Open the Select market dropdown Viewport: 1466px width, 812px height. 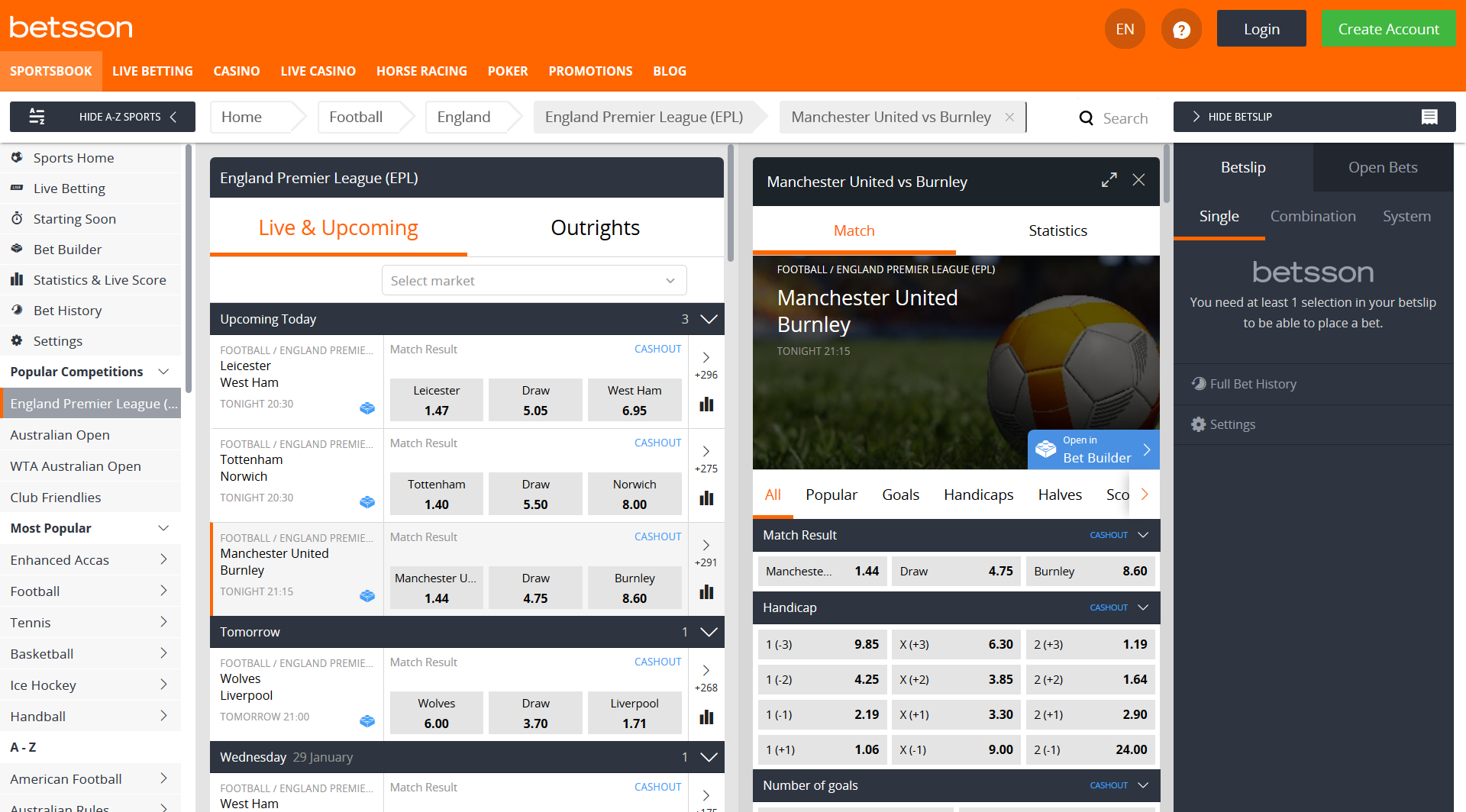pyautogui.click(x=534, y=281)
